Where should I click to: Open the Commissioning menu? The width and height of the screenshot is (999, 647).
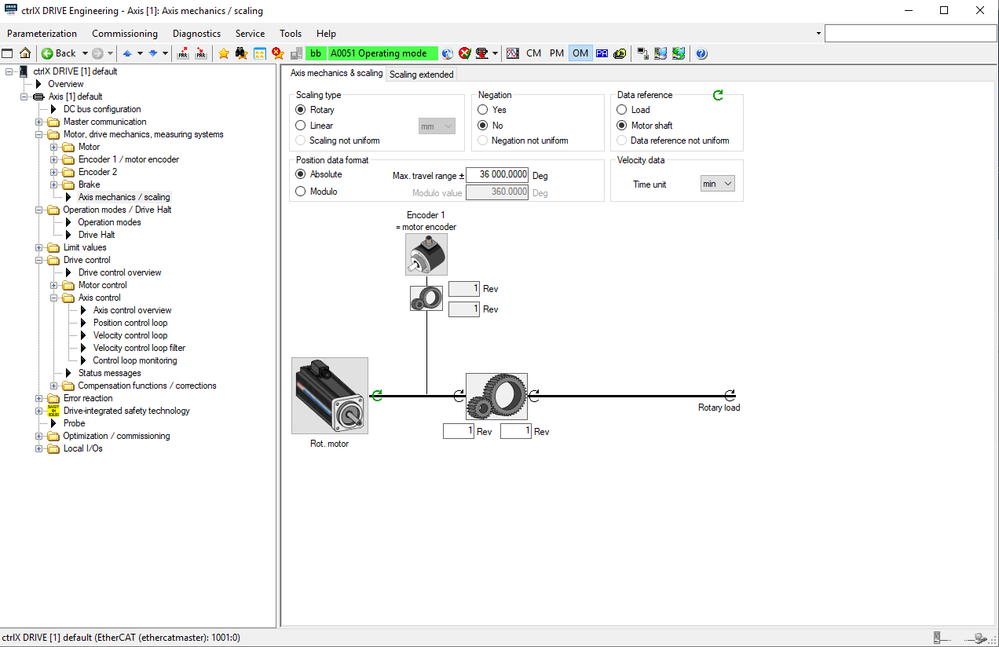click(125, 33)
